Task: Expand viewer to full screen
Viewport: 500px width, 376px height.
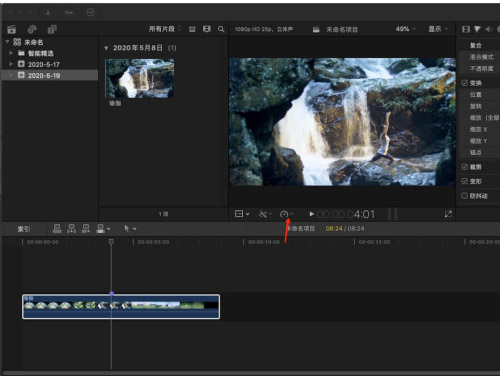Action: [x=448, y=214]
